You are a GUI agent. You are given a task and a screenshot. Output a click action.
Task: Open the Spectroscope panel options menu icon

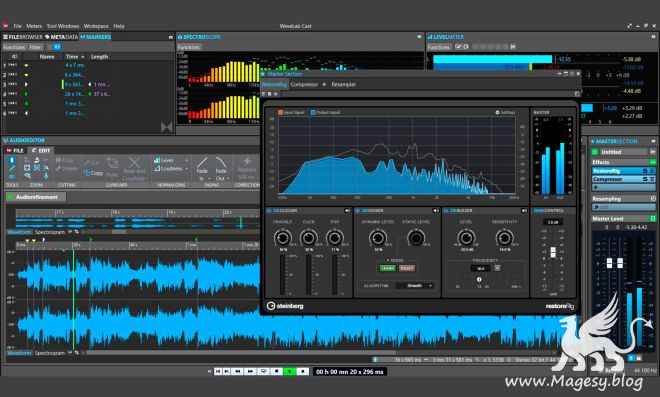pos(419,37)
